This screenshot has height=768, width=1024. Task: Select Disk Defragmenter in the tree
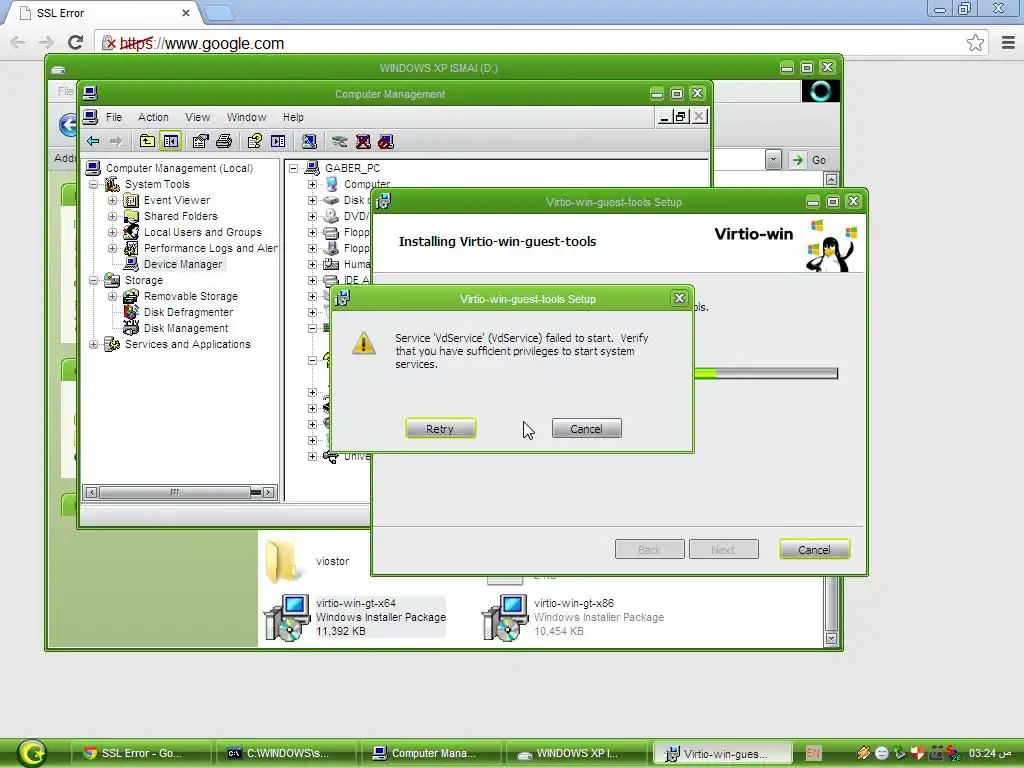(189, 312)
